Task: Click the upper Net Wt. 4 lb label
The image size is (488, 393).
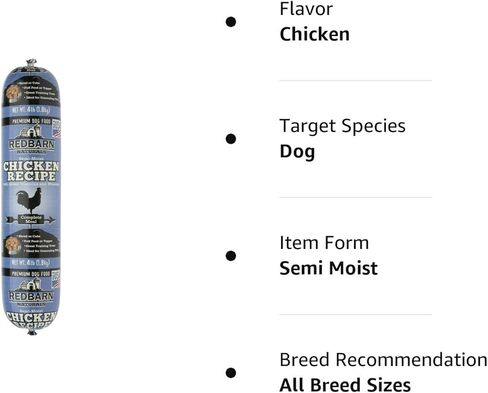Action: 31,110
